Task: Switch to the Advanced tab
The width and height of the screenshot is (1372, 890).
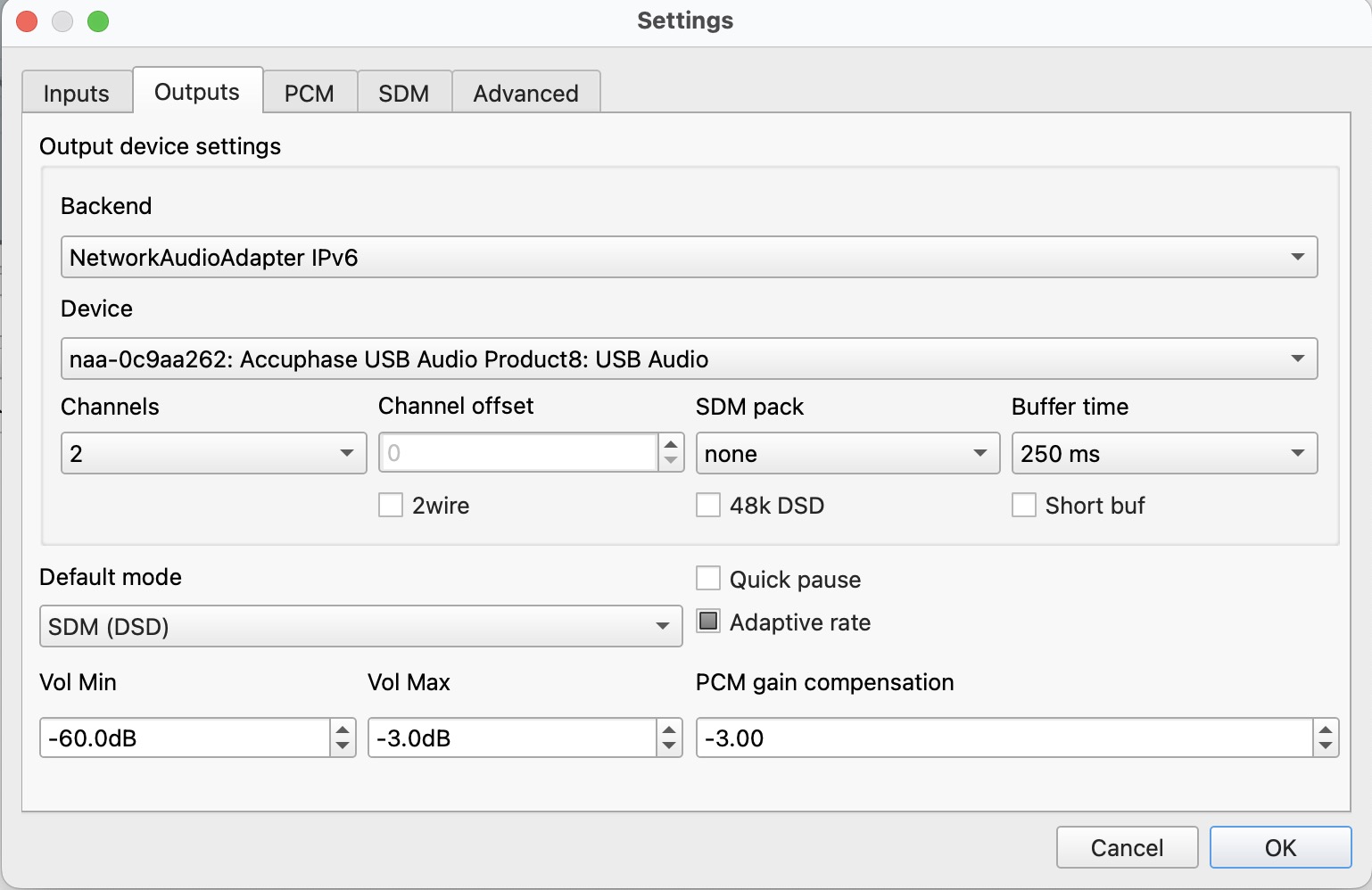Action: tap(525, 93)
